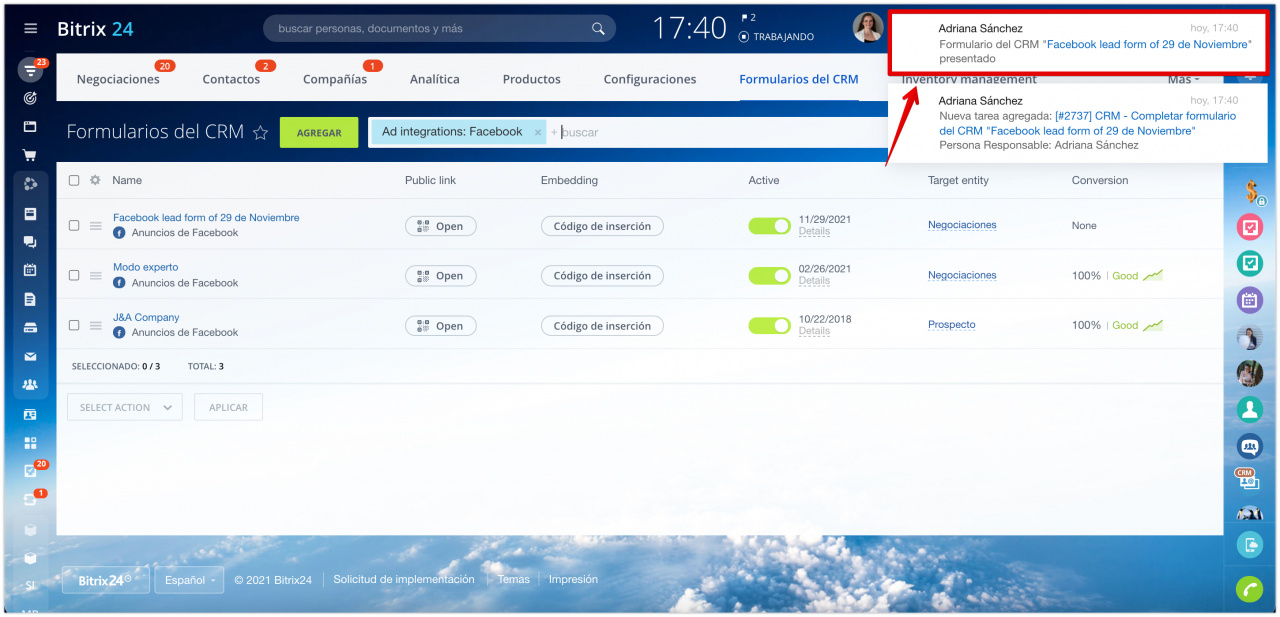Image resolution: width=1280 pixels, height=617 pixels.
Task: Expand the Más tab menu
Action: [1184, 79]
